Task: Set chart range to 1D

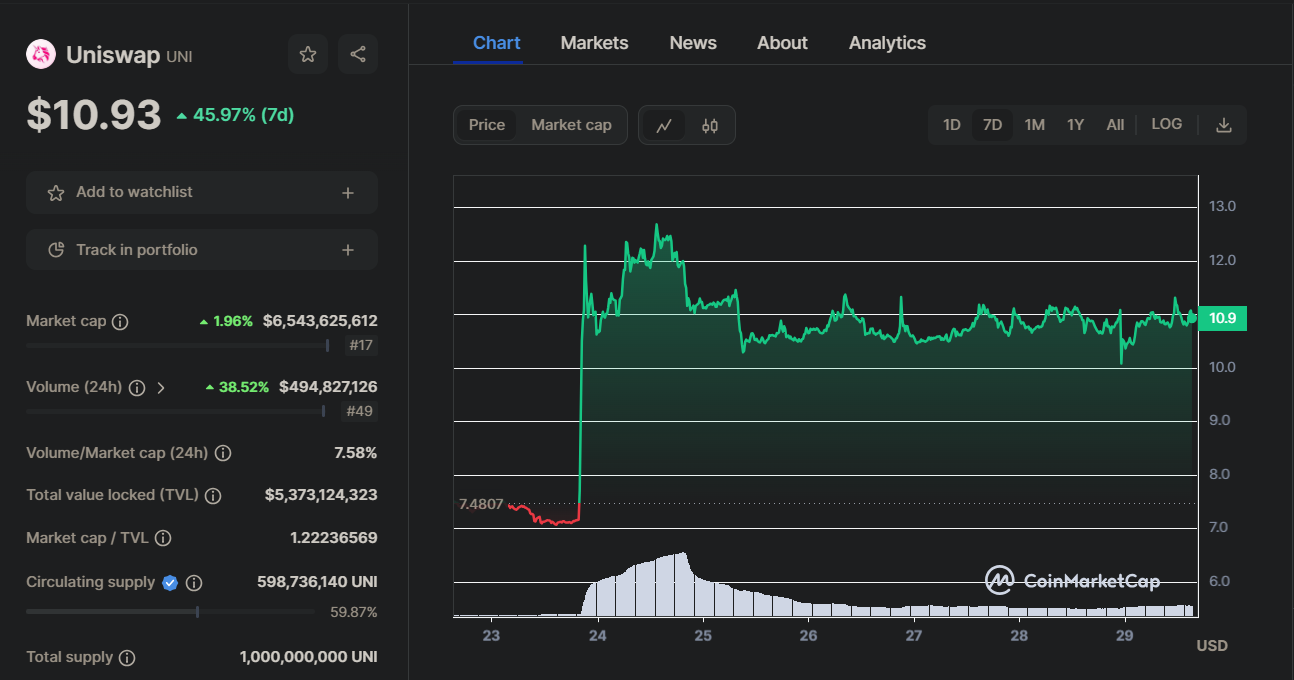Action: (x=951, y=125)
